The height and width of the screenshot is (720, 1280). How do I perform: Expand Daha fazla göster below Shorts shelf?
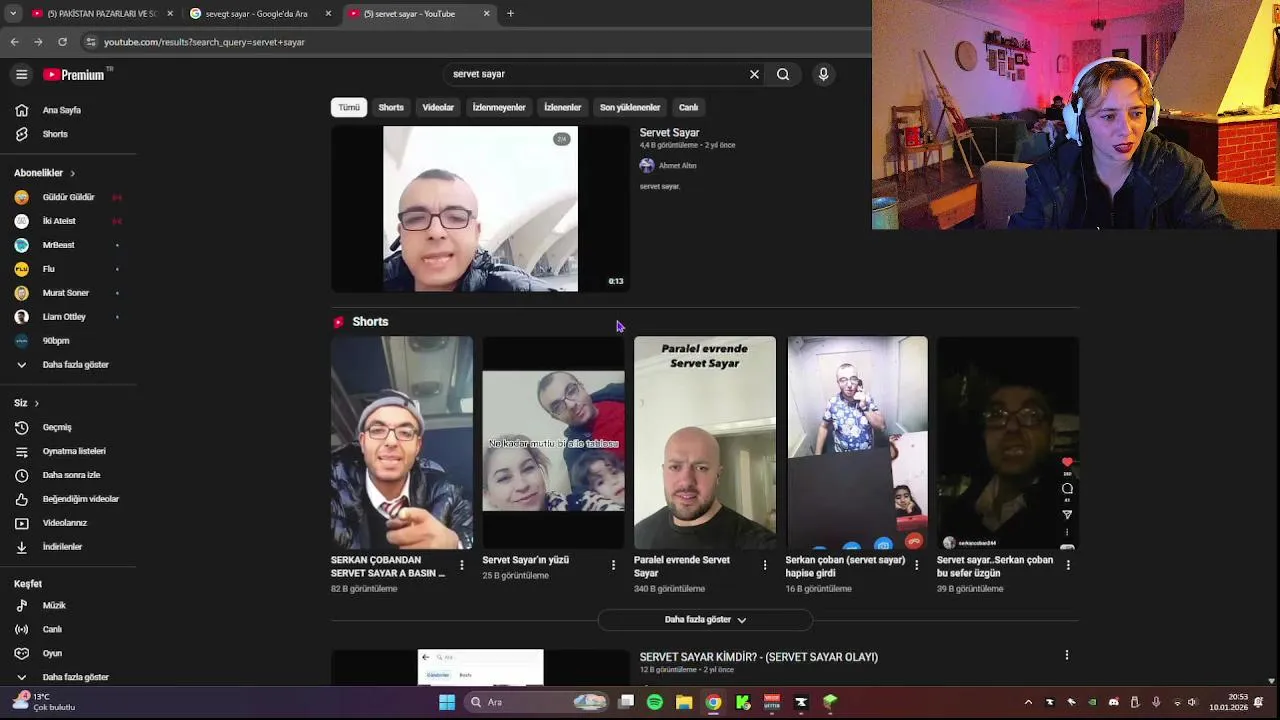pyautogui.click(x=705, y=620)
